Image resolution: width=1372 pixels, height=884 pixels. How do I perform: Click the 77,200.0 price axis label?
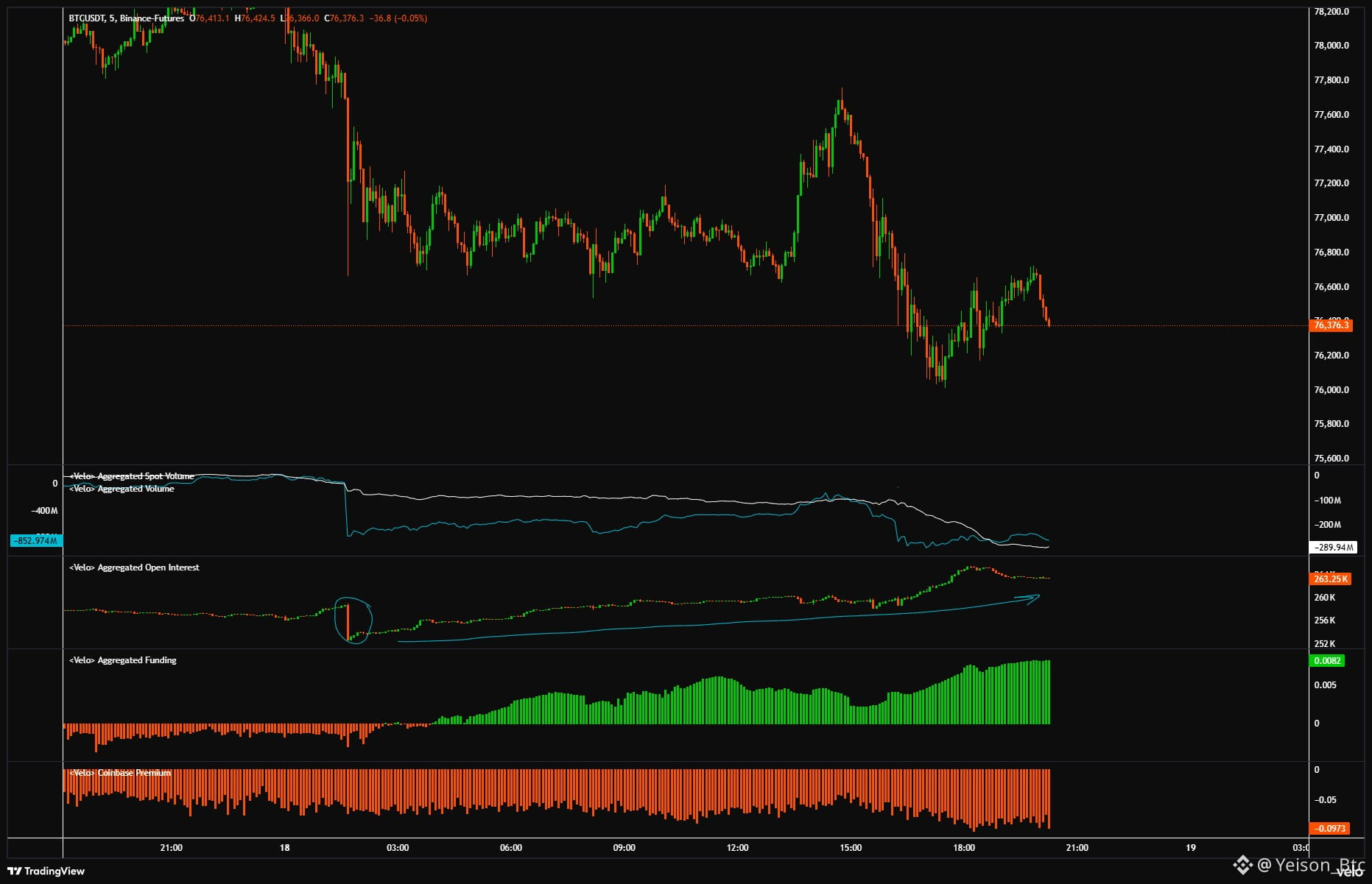click(x=1331, y=183)
